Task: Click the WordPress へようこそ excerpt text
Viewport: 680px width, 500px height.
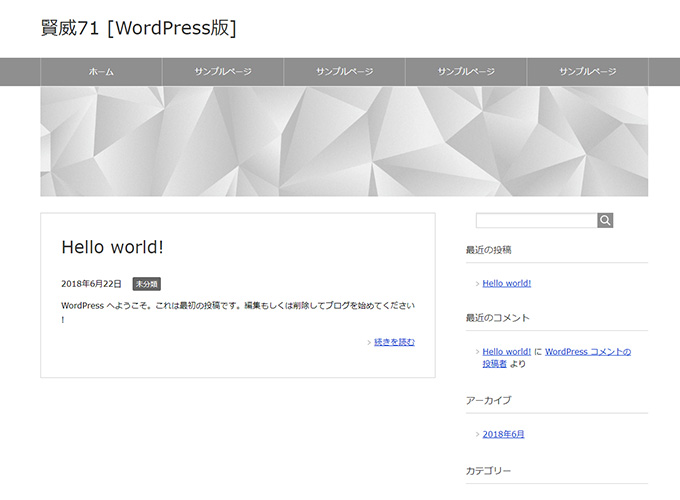Action: click(x=238, y=312)
